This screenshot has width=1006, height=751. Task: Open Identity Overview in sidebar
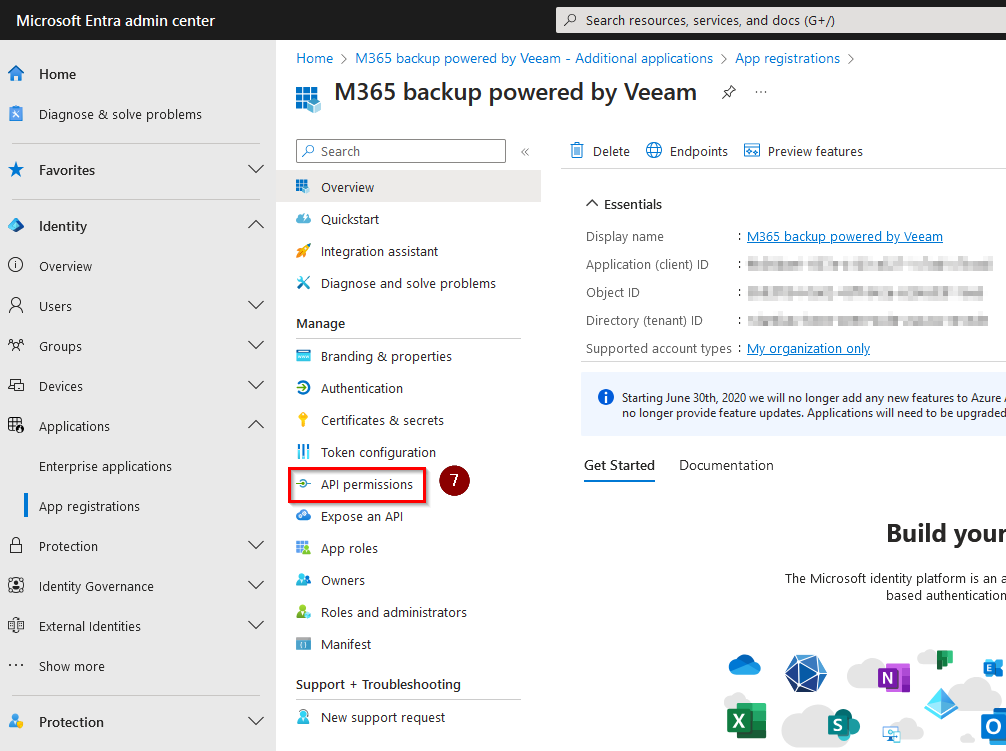click(x=65, y=266)
